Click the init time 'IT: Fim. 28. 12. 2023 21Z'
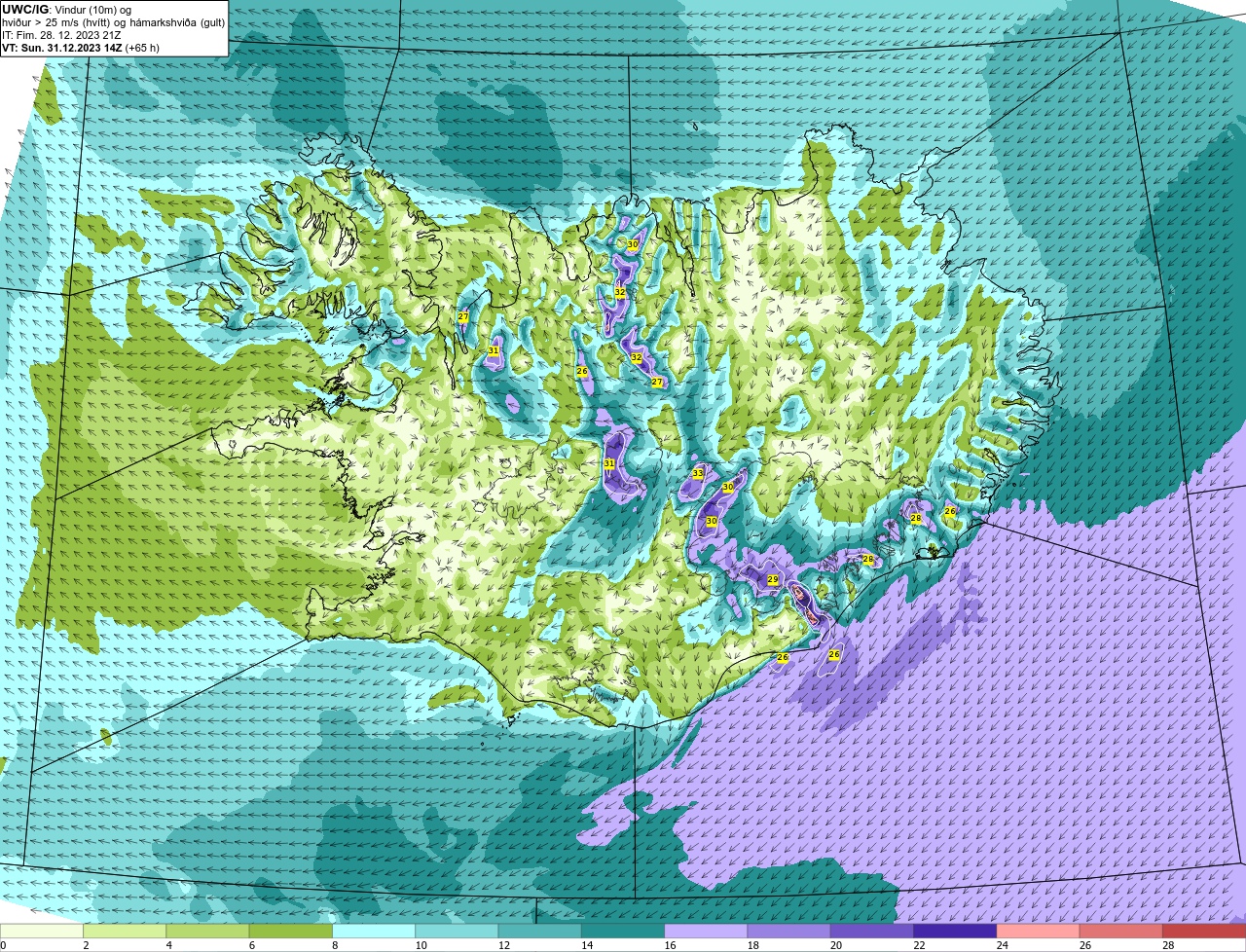The image size is (1246, 952). [61, 34]
